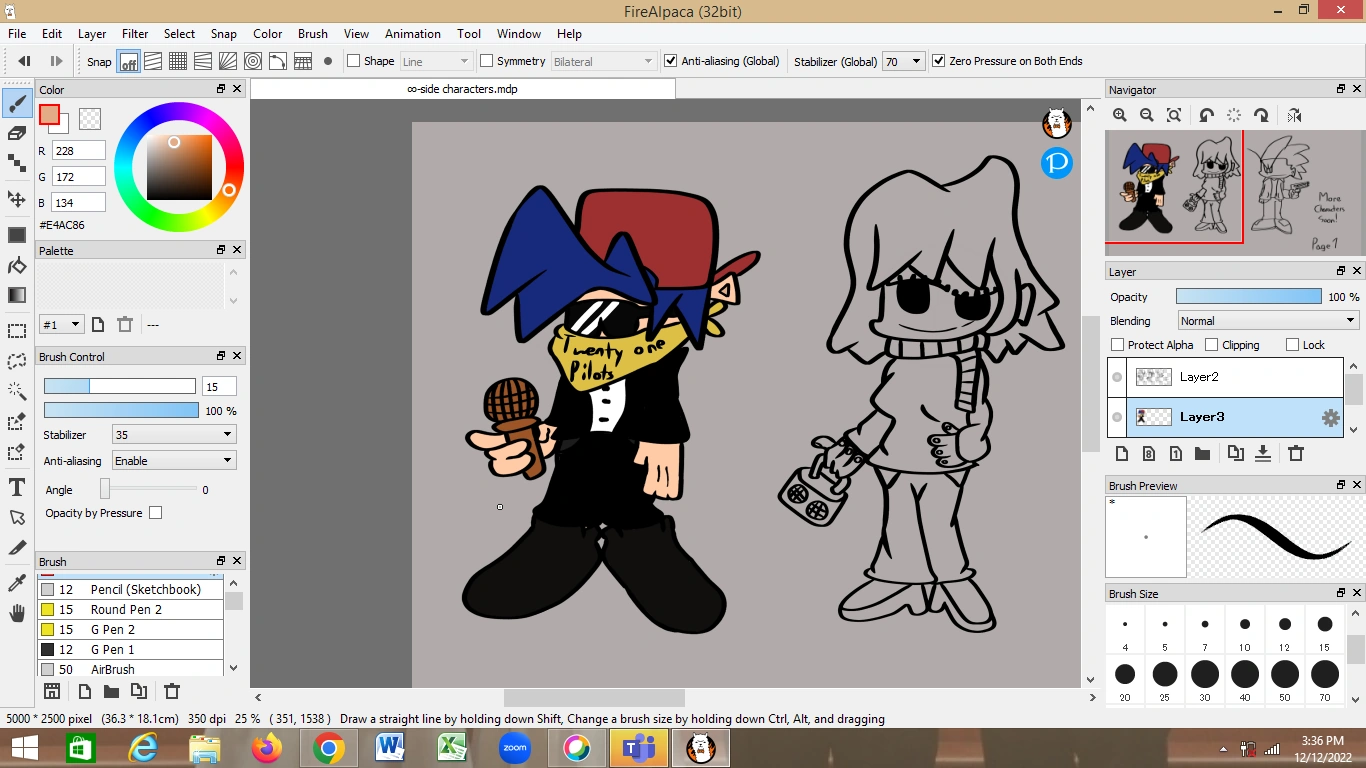Check the Clipping option in the Layer panel
Screen dimensions: 1366x768
coord(1210,344)
